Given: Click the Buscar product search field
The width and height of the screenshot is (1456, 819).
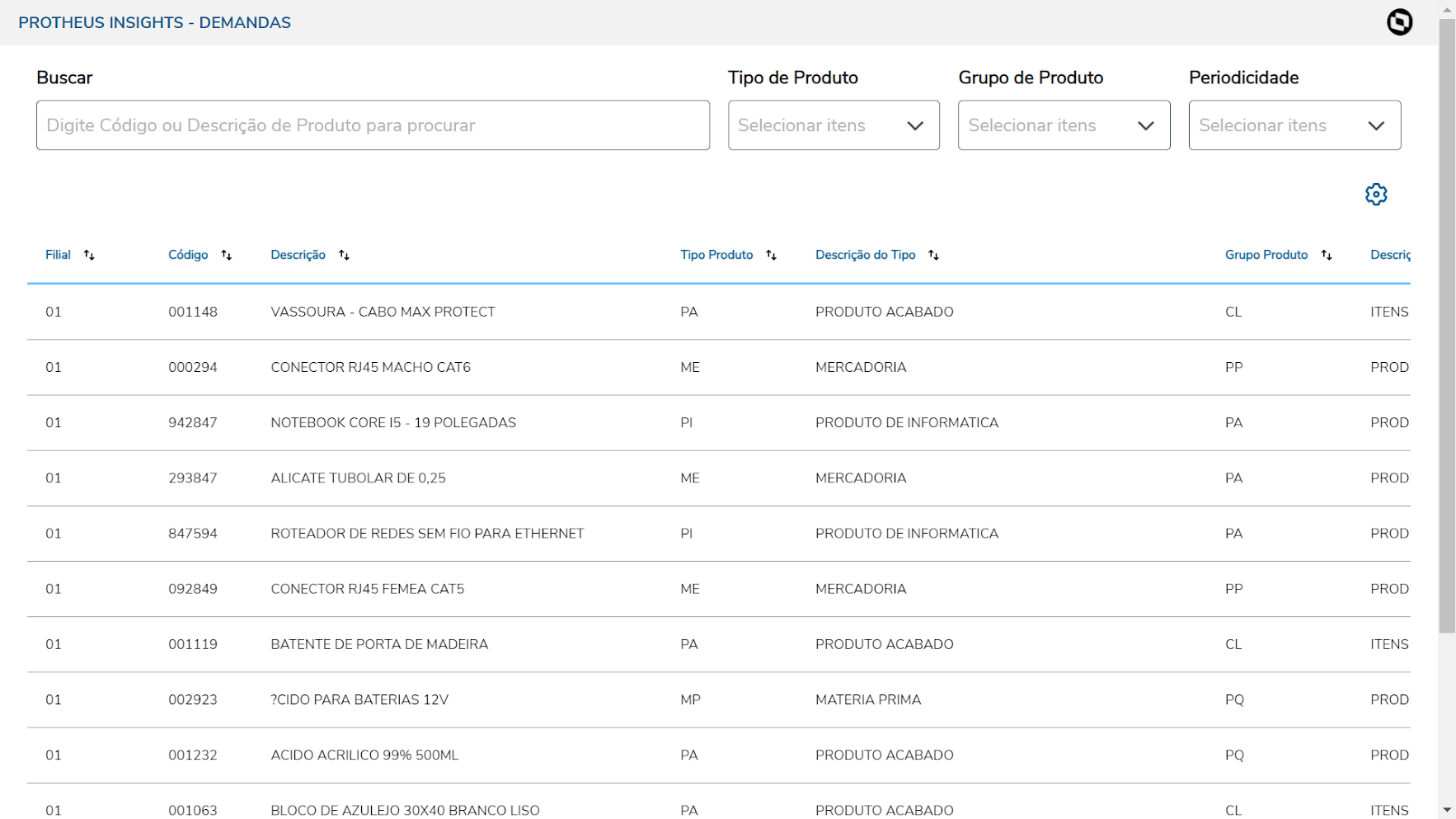Looking at the screenshot, I should (373, 125).
